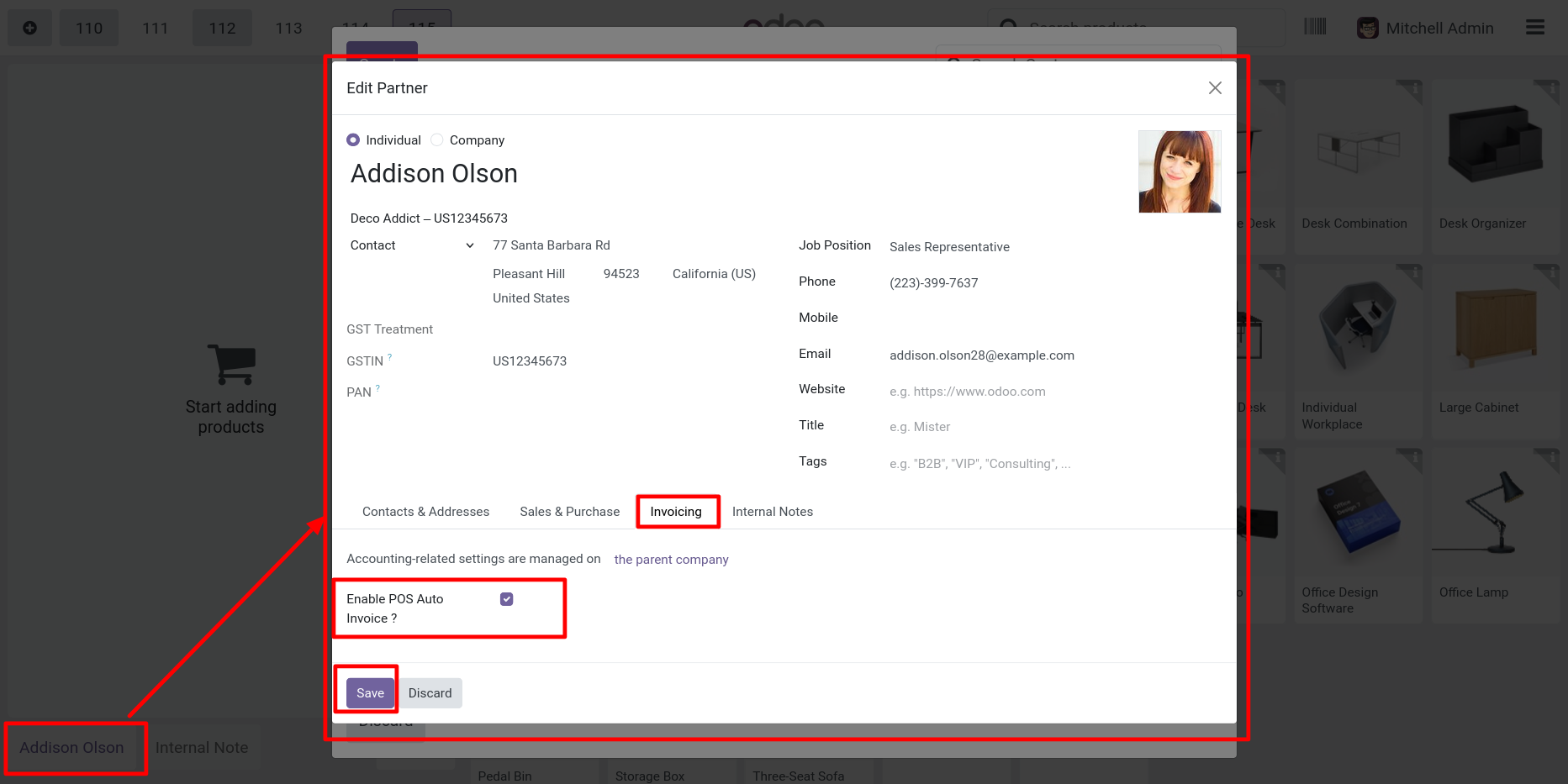Click Addison Olson's profile photo
The image size is (1568, 784).
pos(1180,171)
